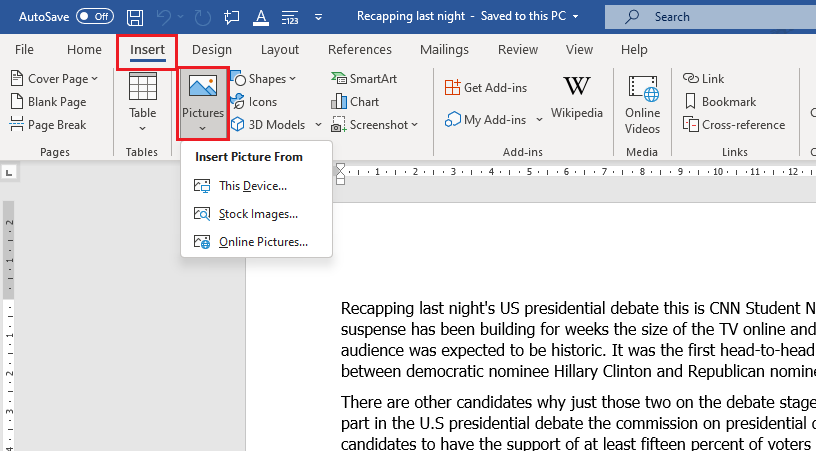
Task: Open the Layout tab
Action: coord(280,49)
